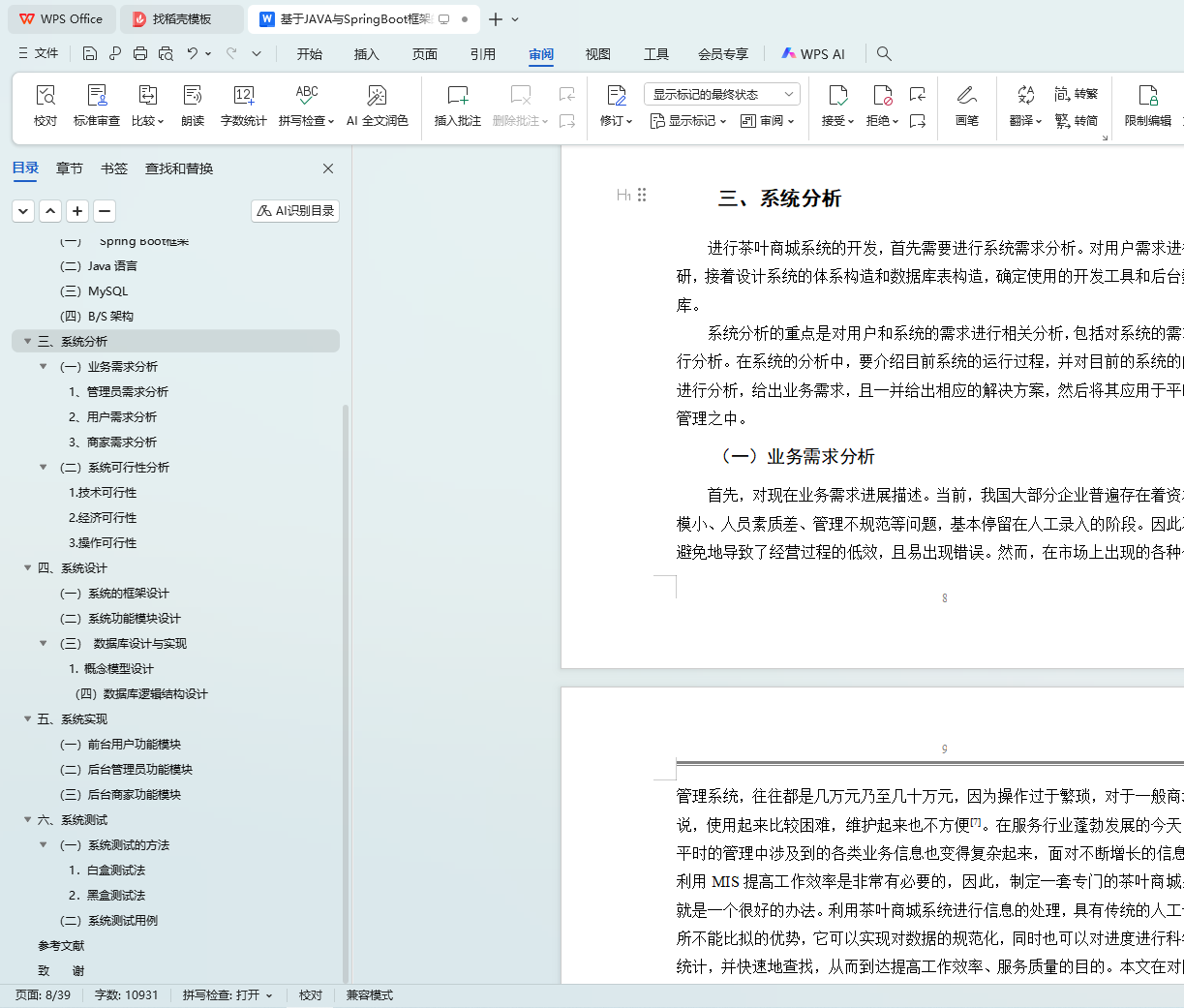Switch to 找稻壳模板 window tab

pos(182,19)
